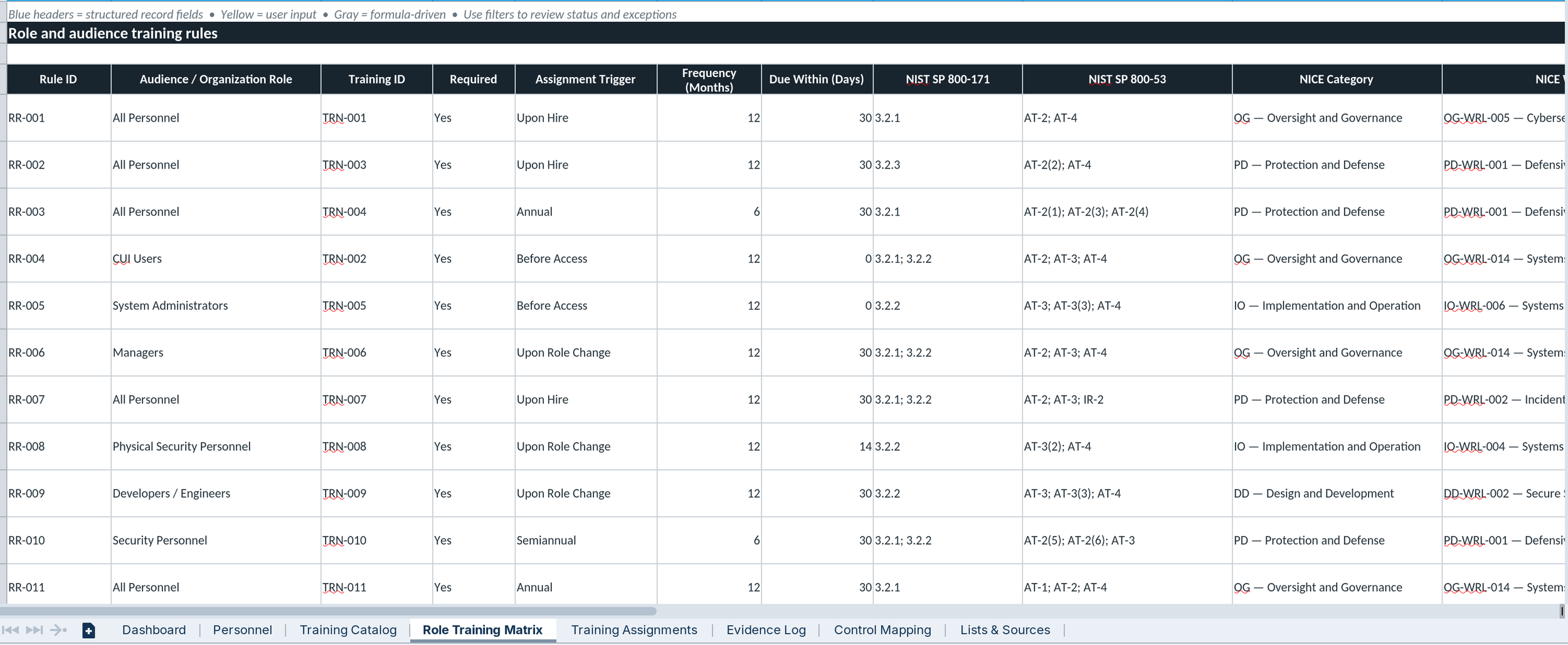
Task: Select DD — Design and Development cell
Action: (x=1337, y=493)
